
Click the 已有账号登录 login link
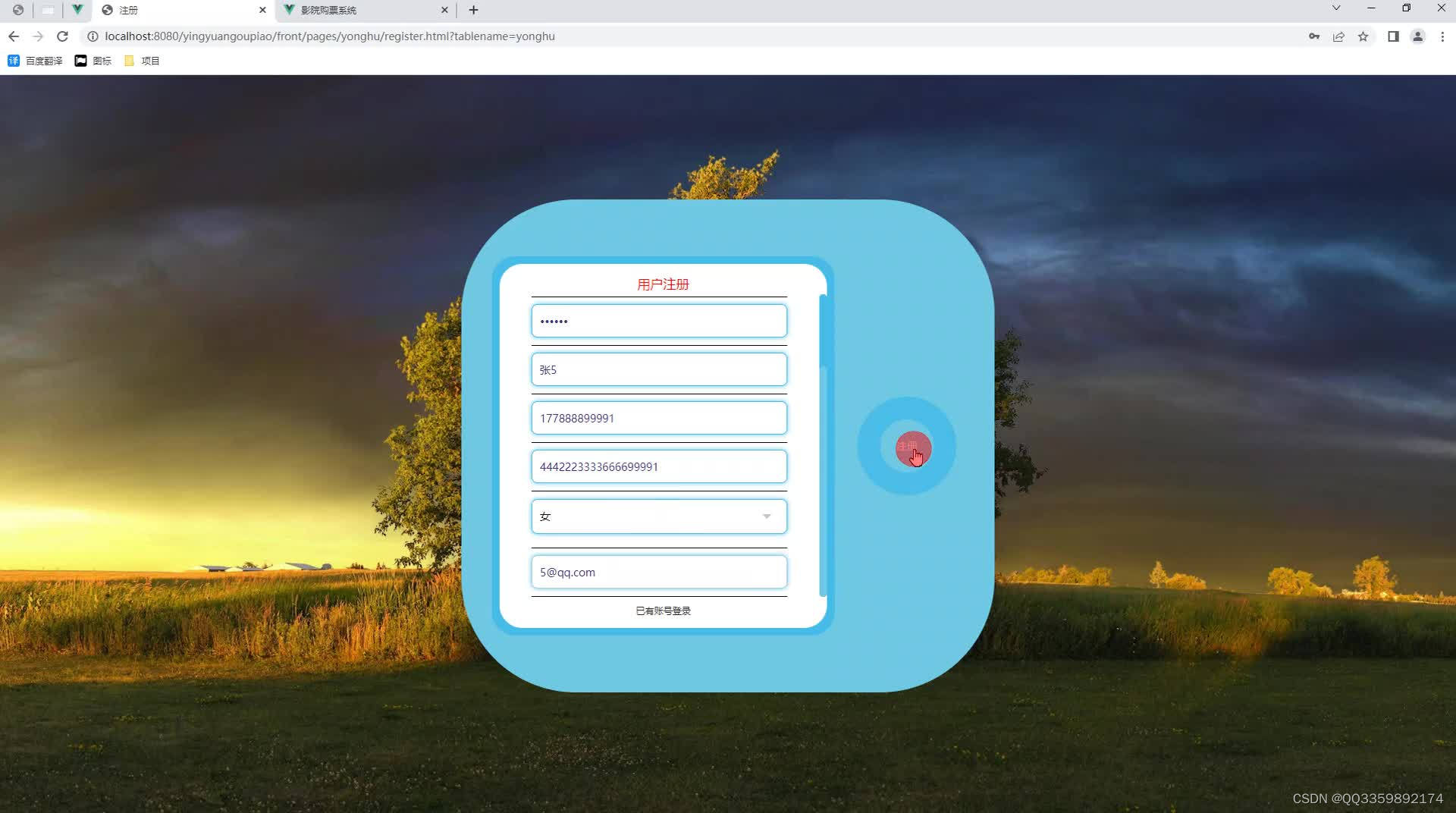pos(663,611)
